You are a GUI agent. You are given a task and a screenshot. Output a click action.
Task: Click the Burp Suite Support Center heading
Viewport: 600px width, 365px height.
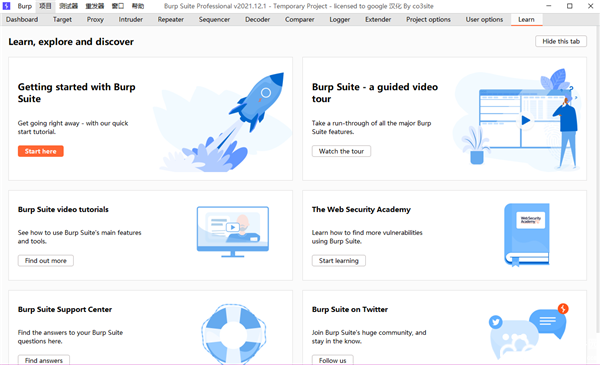(x=65, y=309)
